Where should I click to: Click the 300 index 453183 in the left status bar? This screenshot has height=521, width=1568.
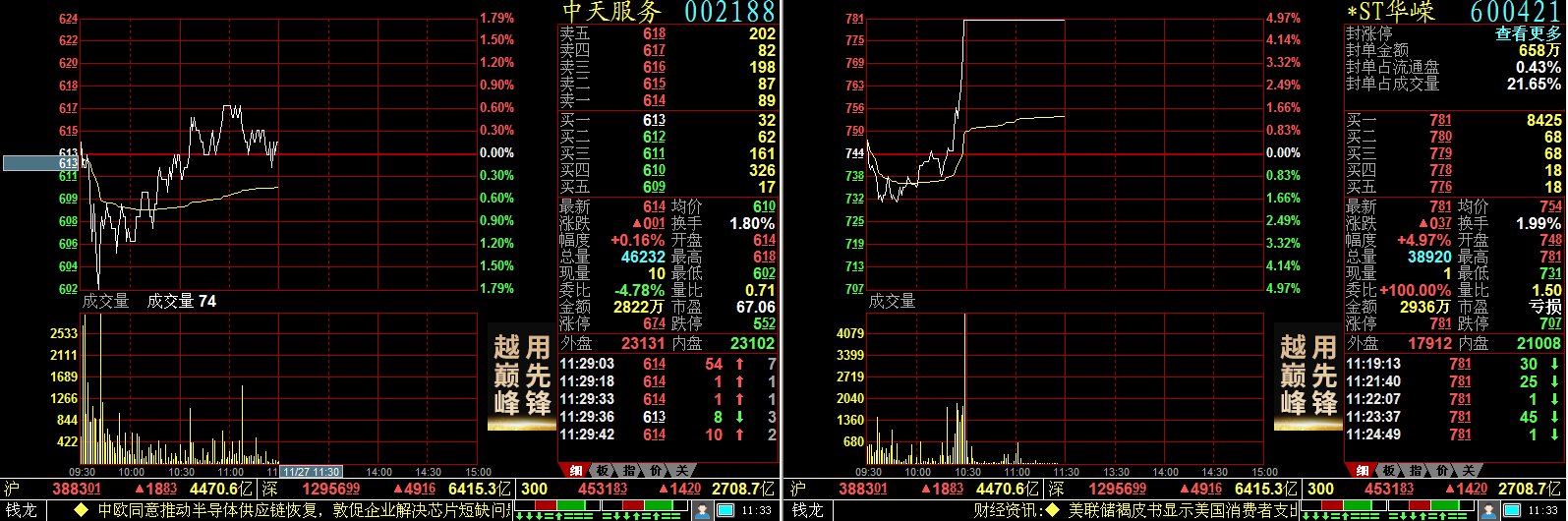pyautogui.click(x=603, y=489)
